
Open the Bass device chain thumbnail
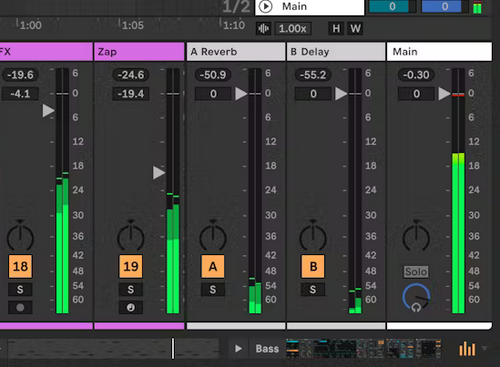[364, 349]
